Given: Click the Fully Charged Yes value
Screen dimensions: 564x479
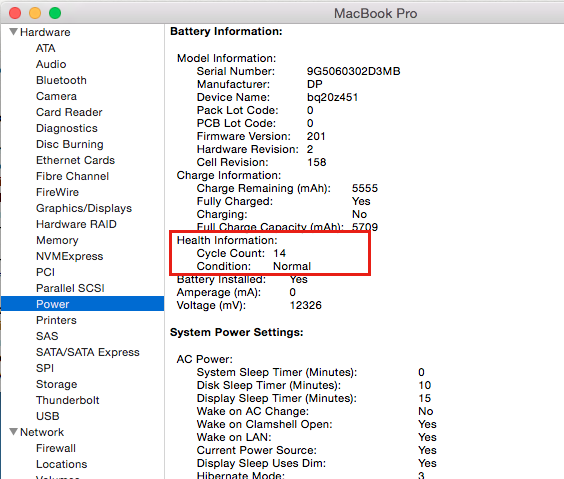Looking at the screenshot, I should [361, 201].
